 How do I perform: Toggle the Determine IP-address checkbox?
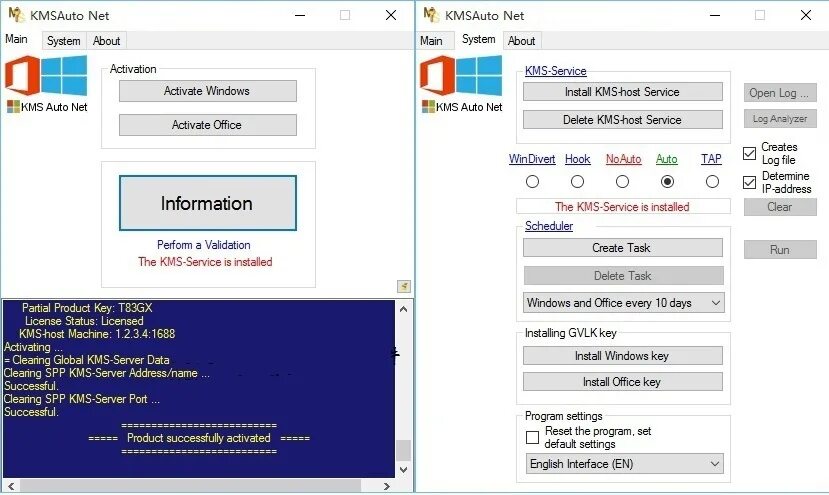point(749,182)
